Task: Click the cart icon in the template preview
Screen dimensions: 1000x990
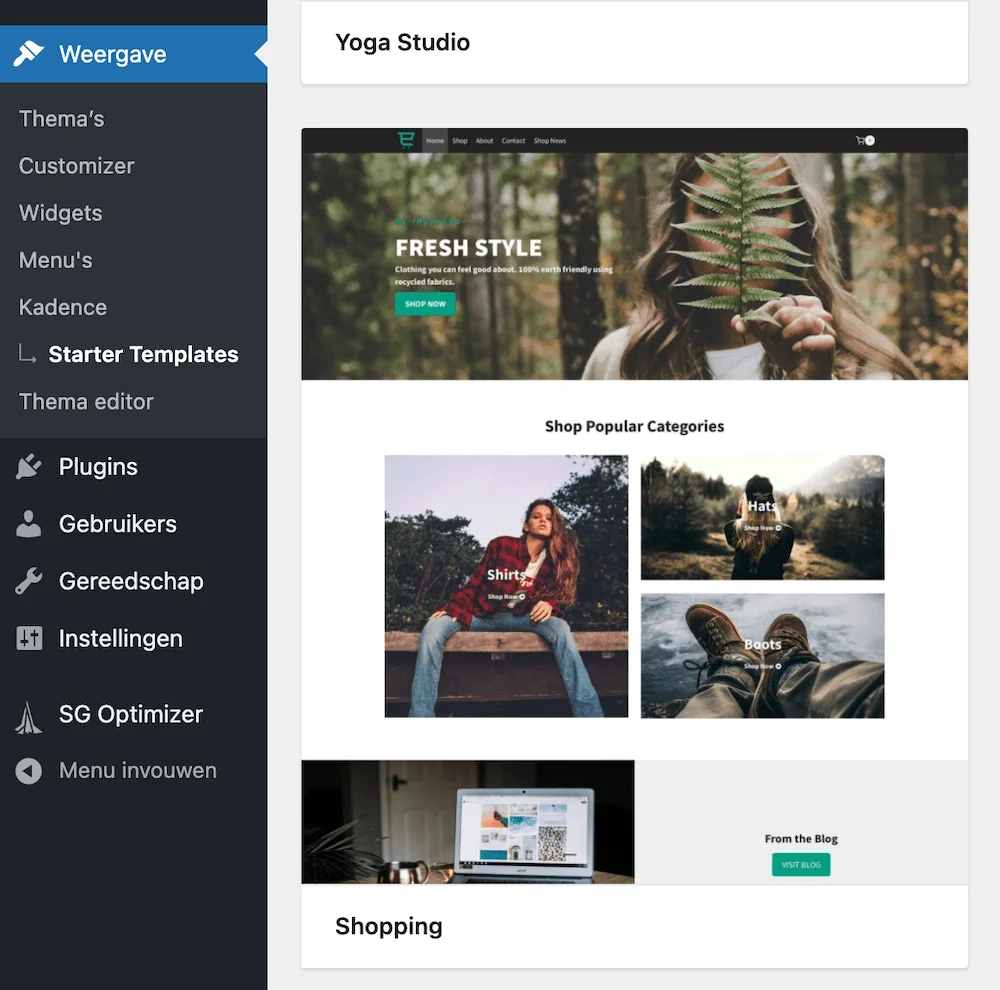Action: click(x=862, y=141)
